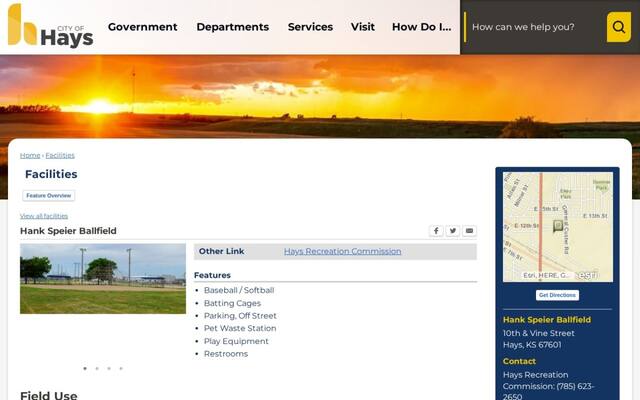Click 'Pet Waste Station' feature text
The image size is (640, 400).
pos(240,328)
